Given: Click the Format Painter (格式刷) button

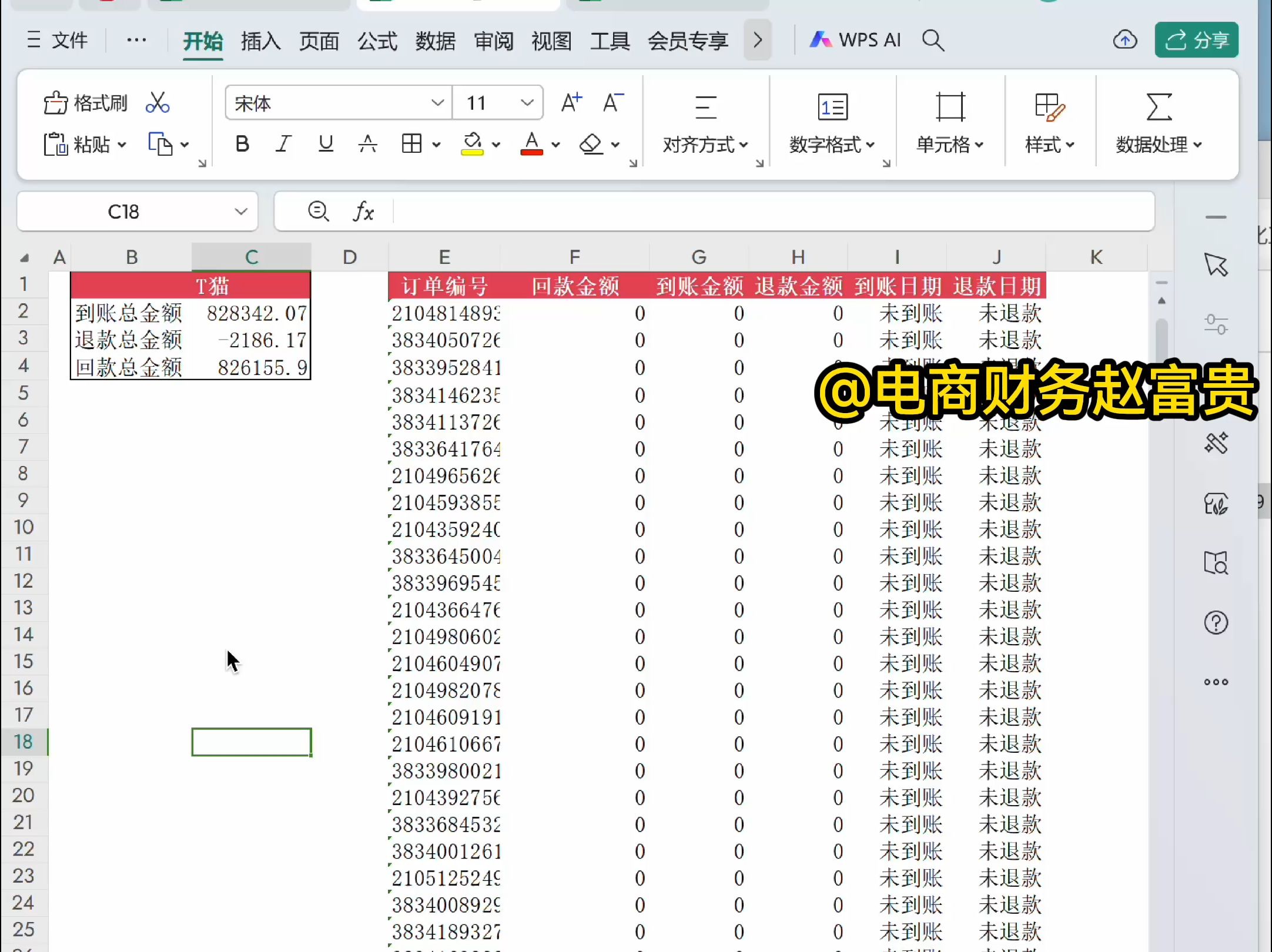Looking at the screenshot, I should 85,103.
